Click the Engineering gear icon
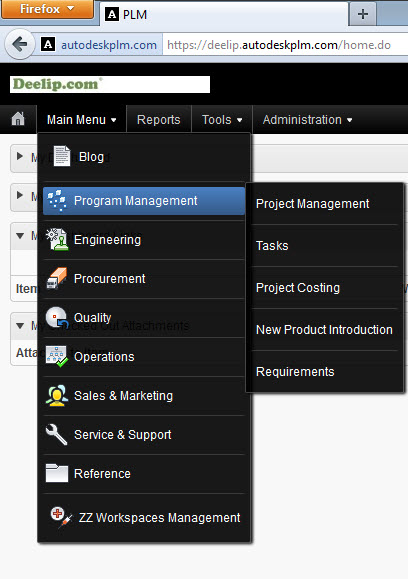This screenshot has width=408, height=579. 57,239
